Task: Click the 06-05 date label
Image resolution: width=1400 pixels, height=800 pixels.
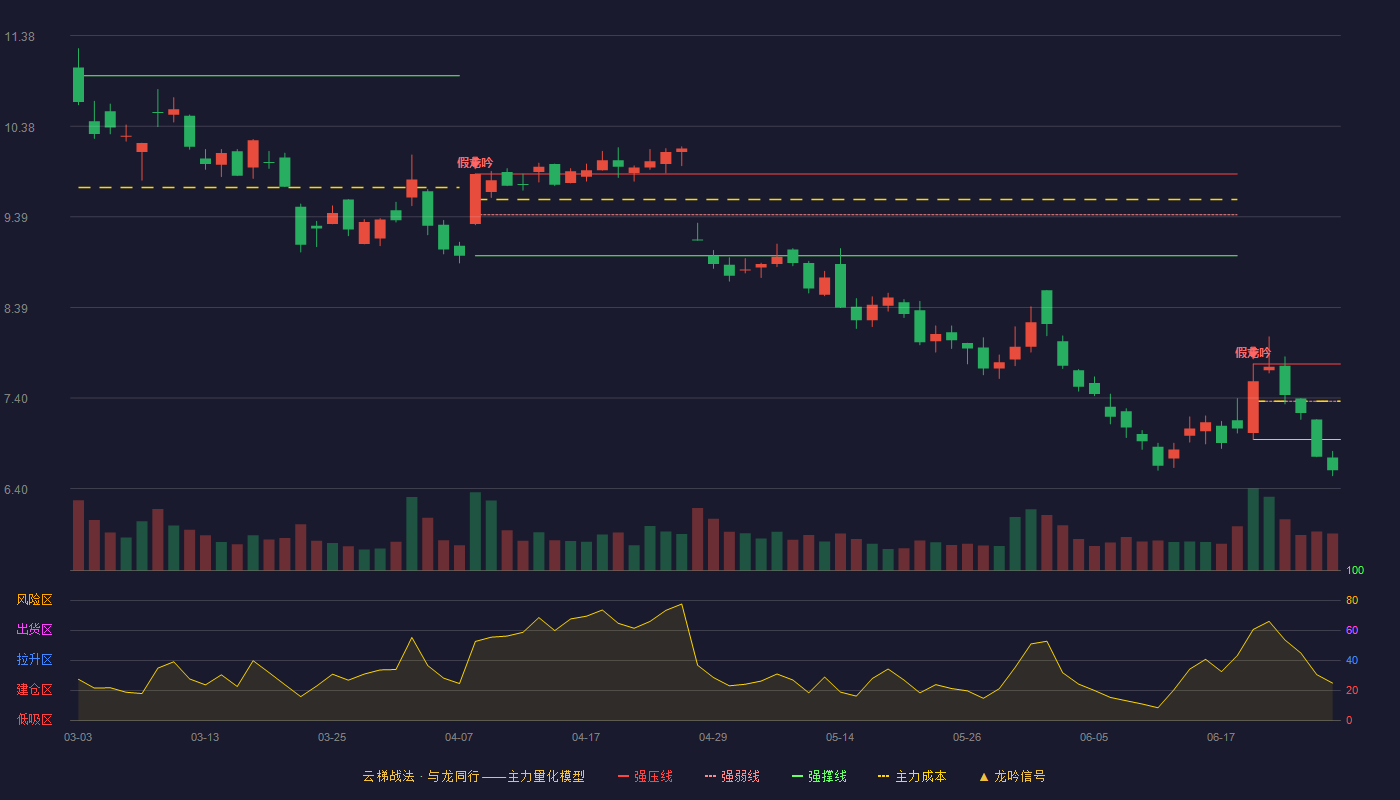Action: click(x=1094, y=737)
